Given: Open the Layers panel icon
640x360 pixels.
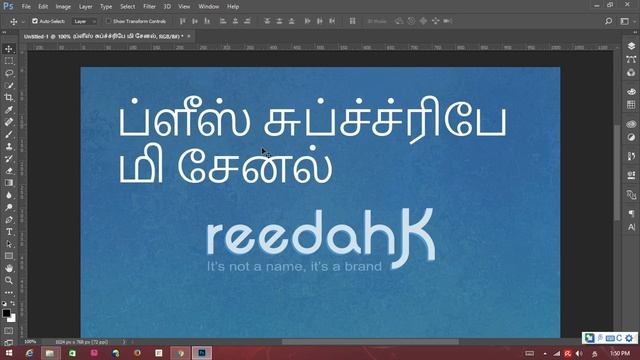Looking at the screenshot, I should pyautogui.click(x=631, y=46).
